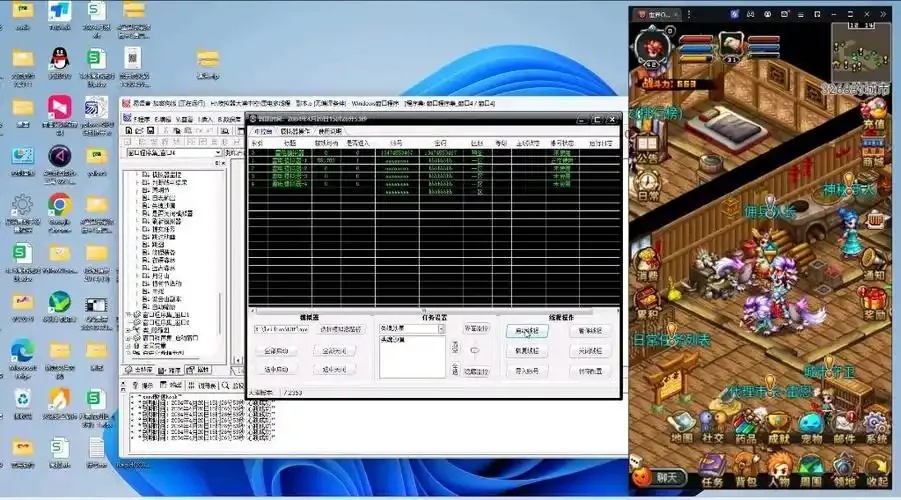Open the 周围 nearby icon
901x500 pixels.
click(811, 470)
